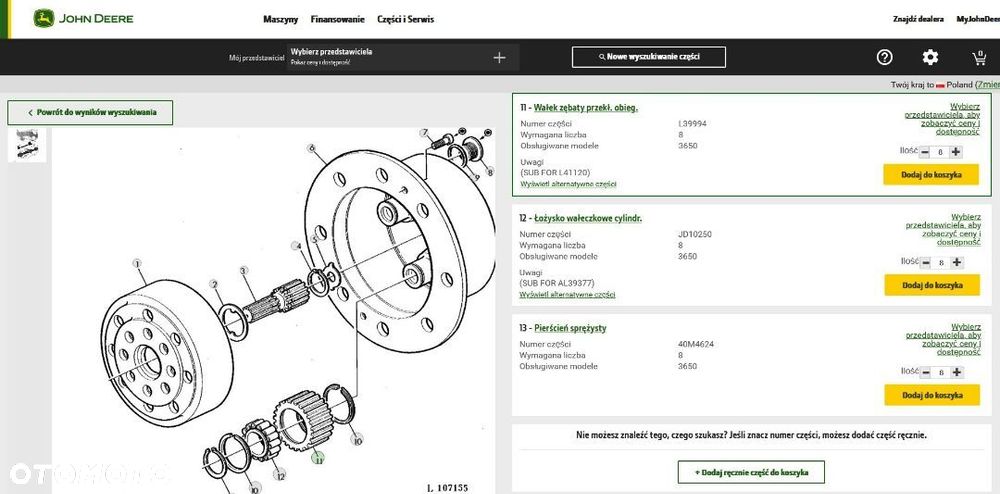Edit quantity field for item 12
The image size is (1000, 494).
[941, 263]
